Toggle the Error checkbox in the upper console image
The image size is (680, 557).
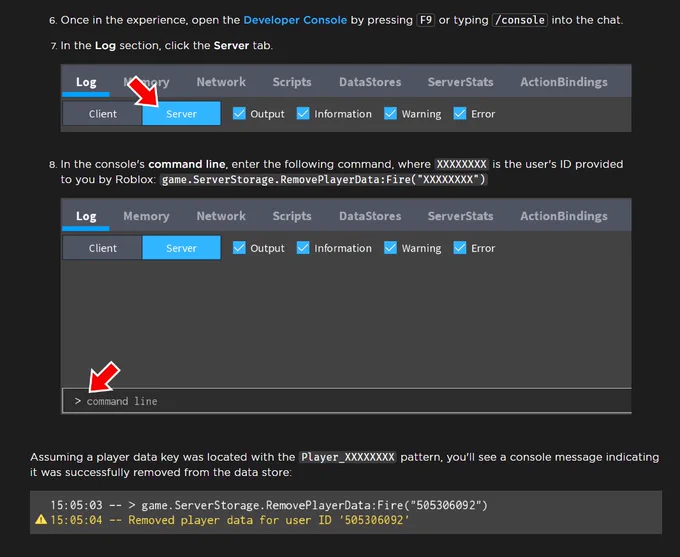pos(460,113)
